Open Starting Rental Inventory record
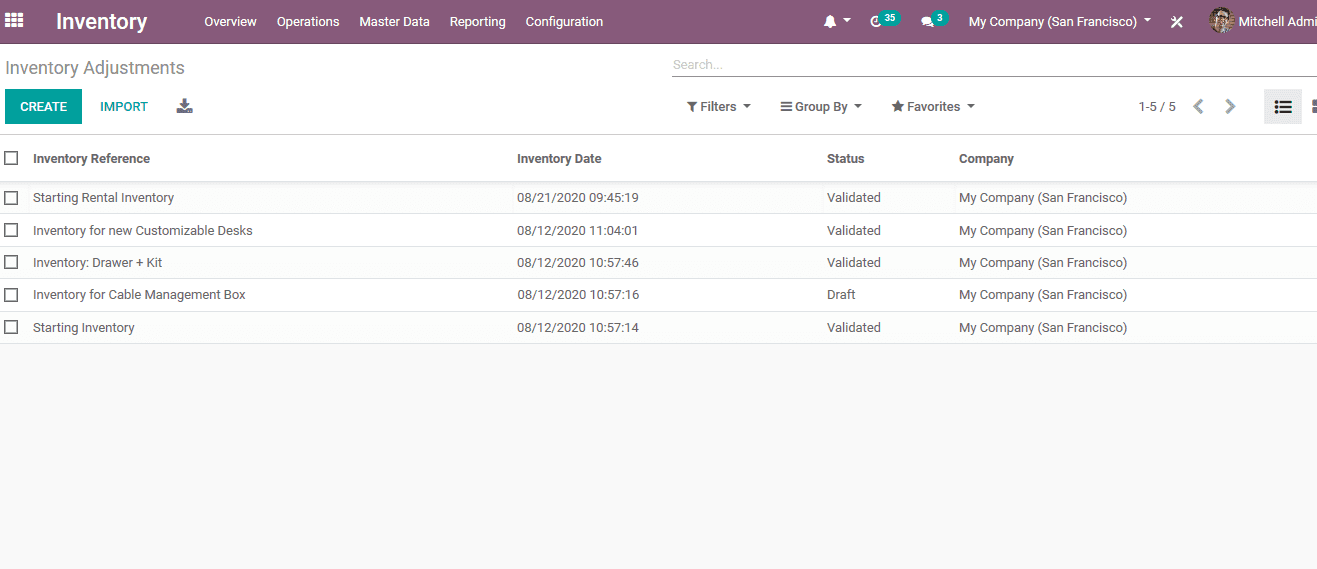Screen dimensions: 1317x569 (103, 198)
